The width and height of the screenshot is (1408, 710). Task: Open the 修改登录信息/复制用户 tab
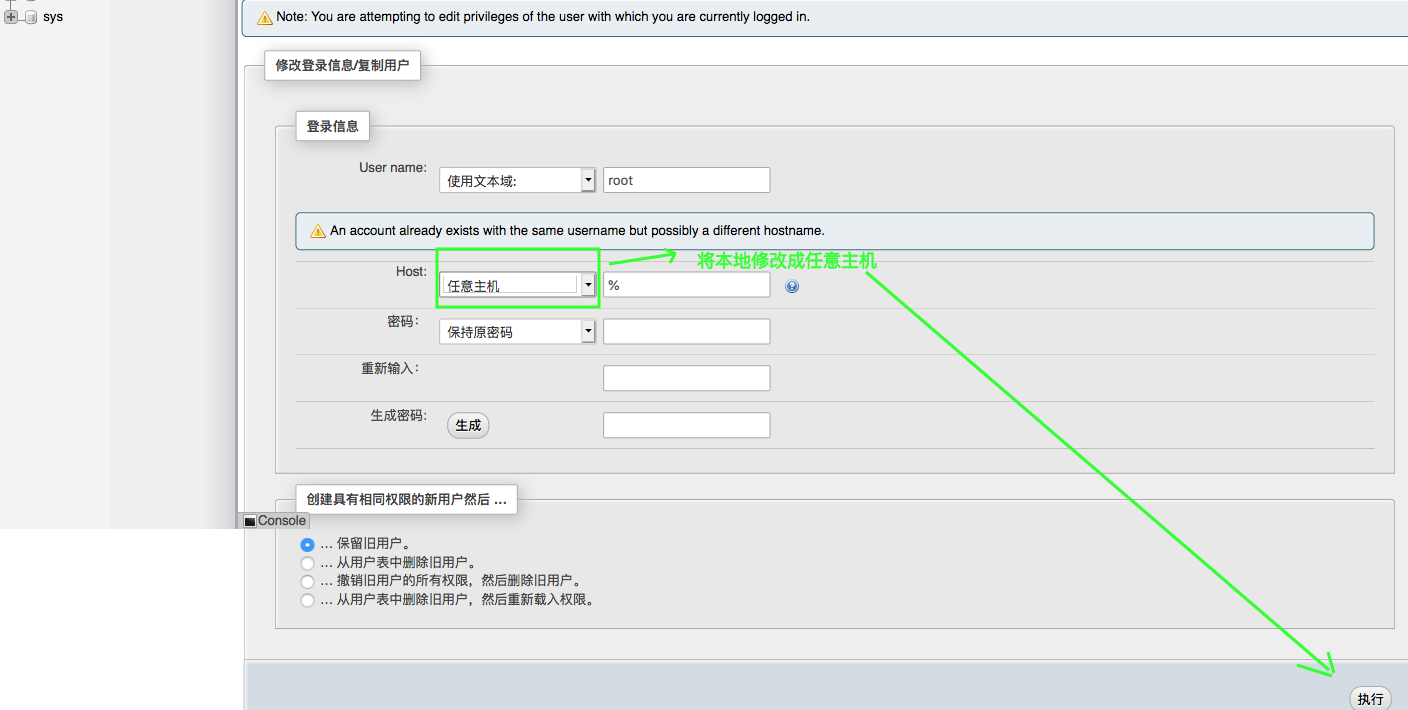342,65
